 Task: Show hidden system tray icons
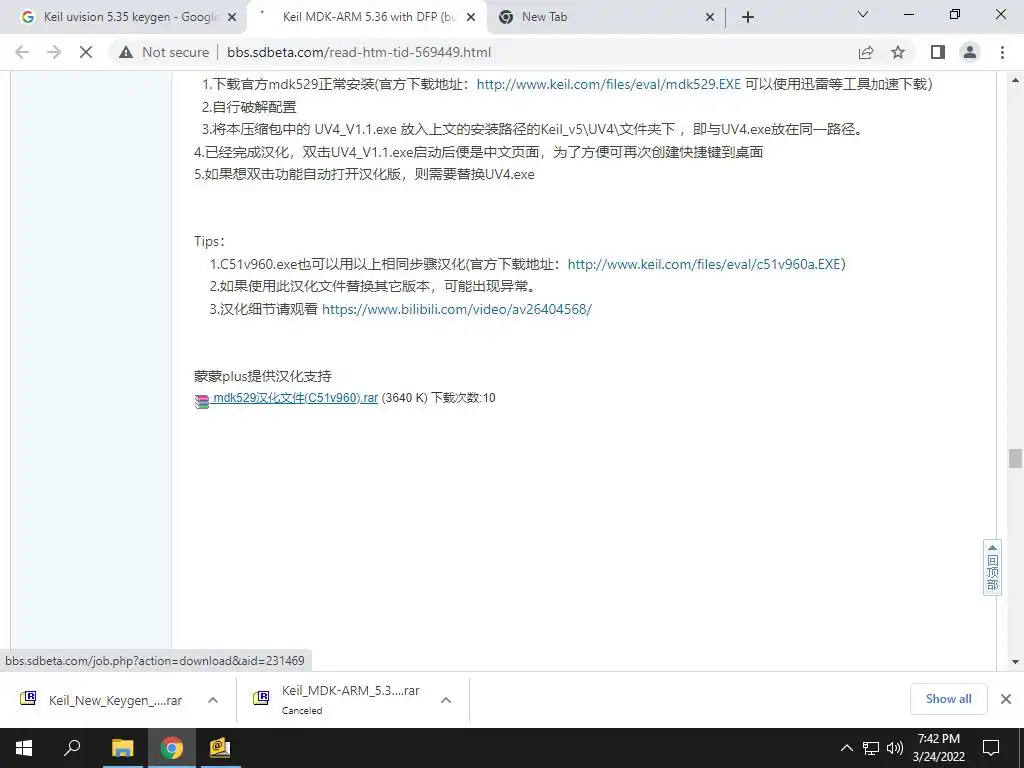pos(846,748)
